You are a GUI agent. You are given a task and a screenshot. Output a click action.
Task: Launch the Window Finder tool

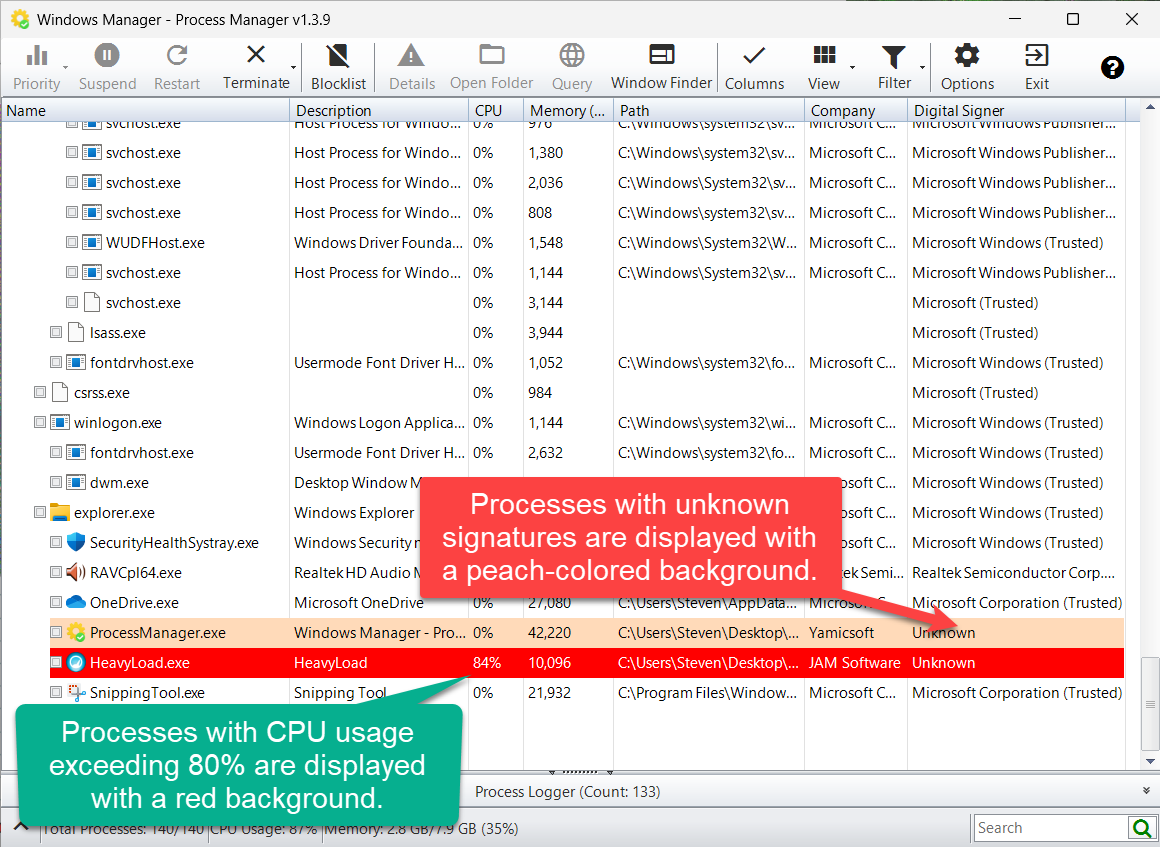point(661,67)
